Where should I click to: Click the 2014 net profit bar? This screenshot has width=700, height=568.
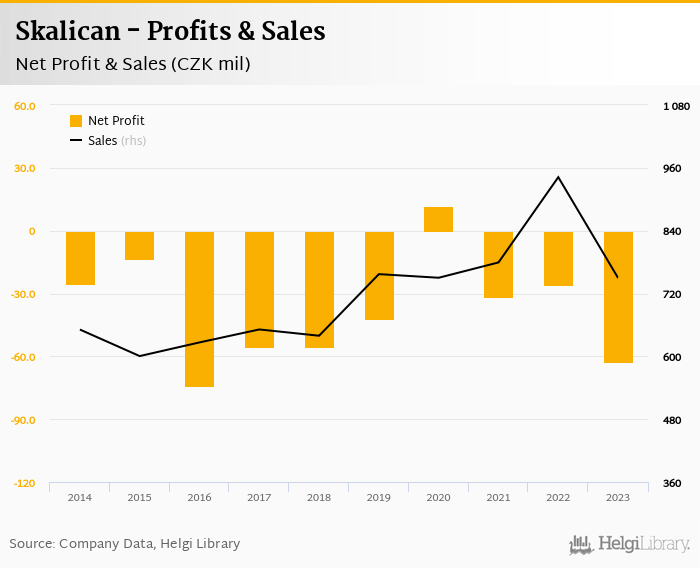pos(80,258)
